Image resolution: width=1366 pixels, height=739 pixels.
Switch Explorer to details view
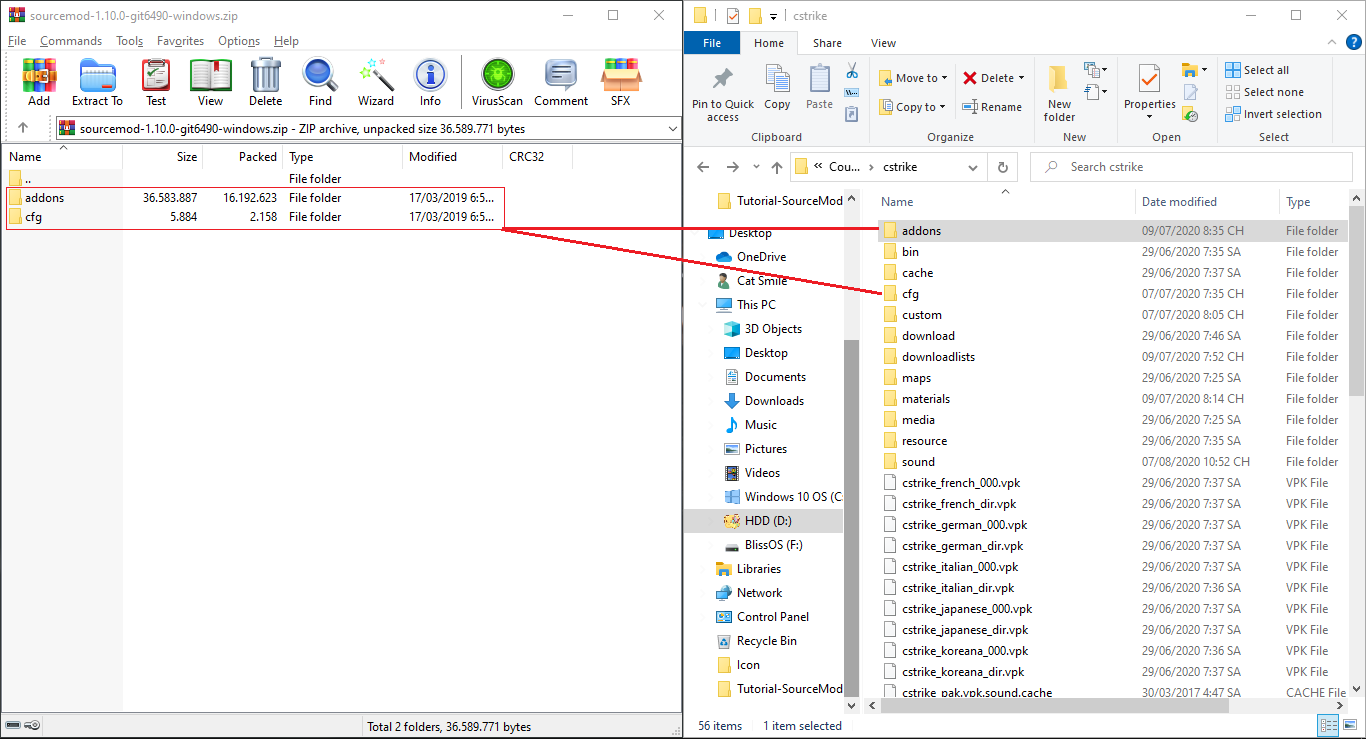point(1328,725)
